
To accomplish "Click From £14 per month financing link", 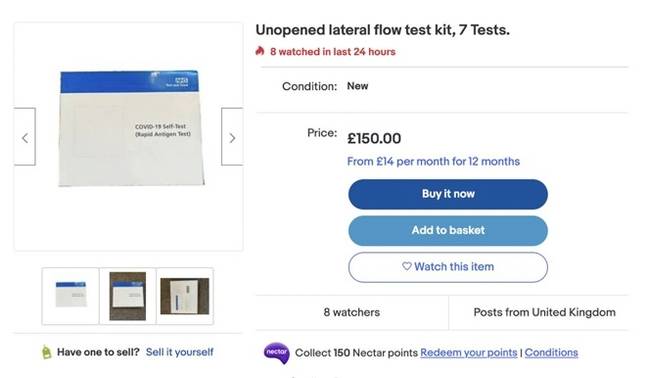I will [x=434, y=161].
